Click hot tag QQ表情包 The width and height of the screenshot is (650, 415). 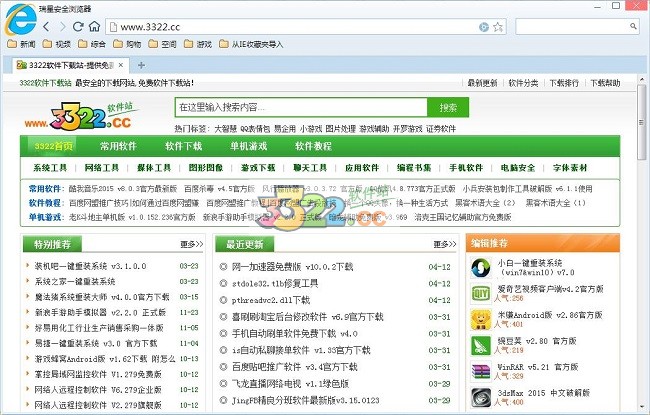(x=255, y=129)
